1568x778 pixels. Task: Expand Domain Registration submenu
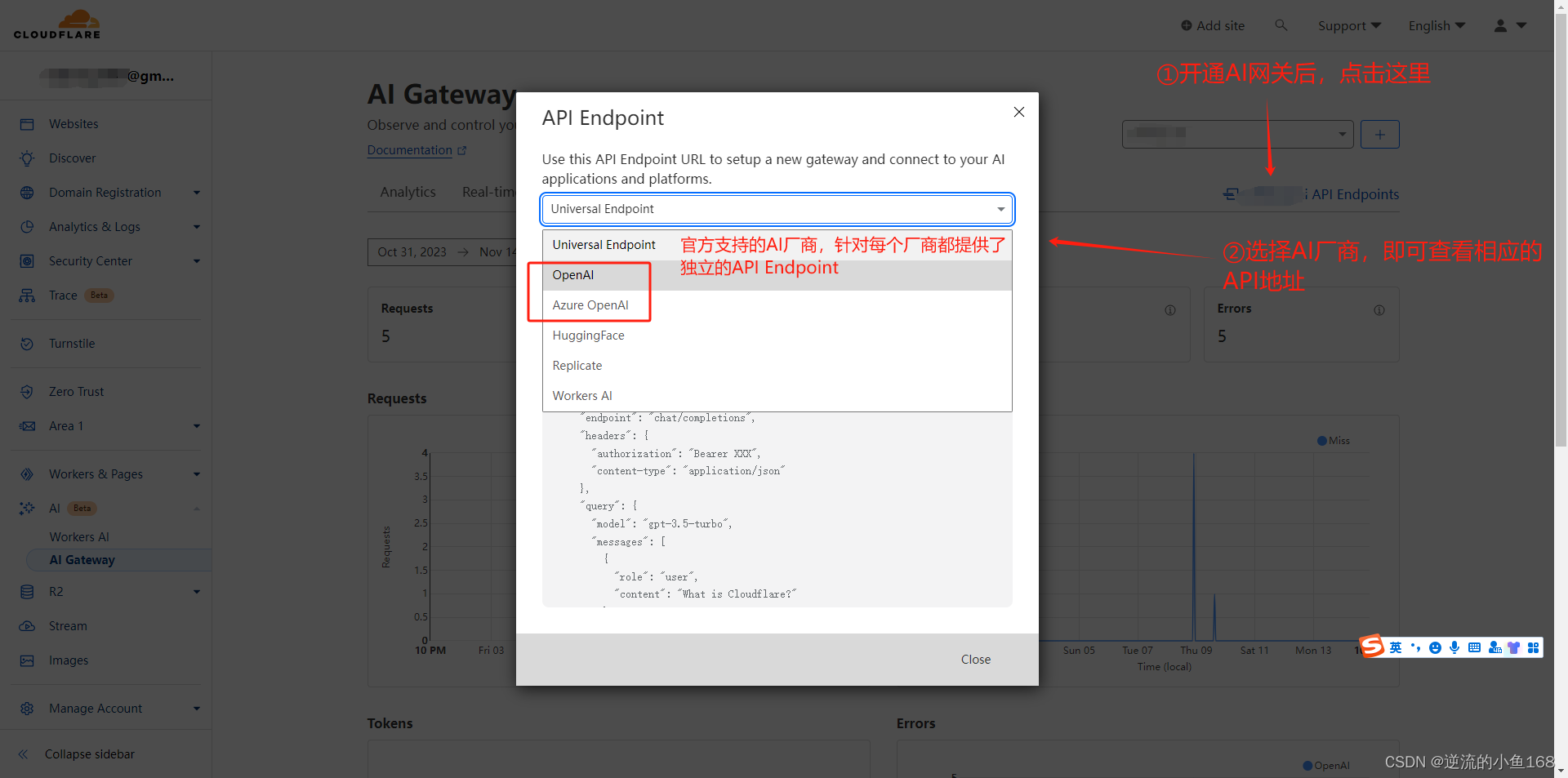(197, 193)
